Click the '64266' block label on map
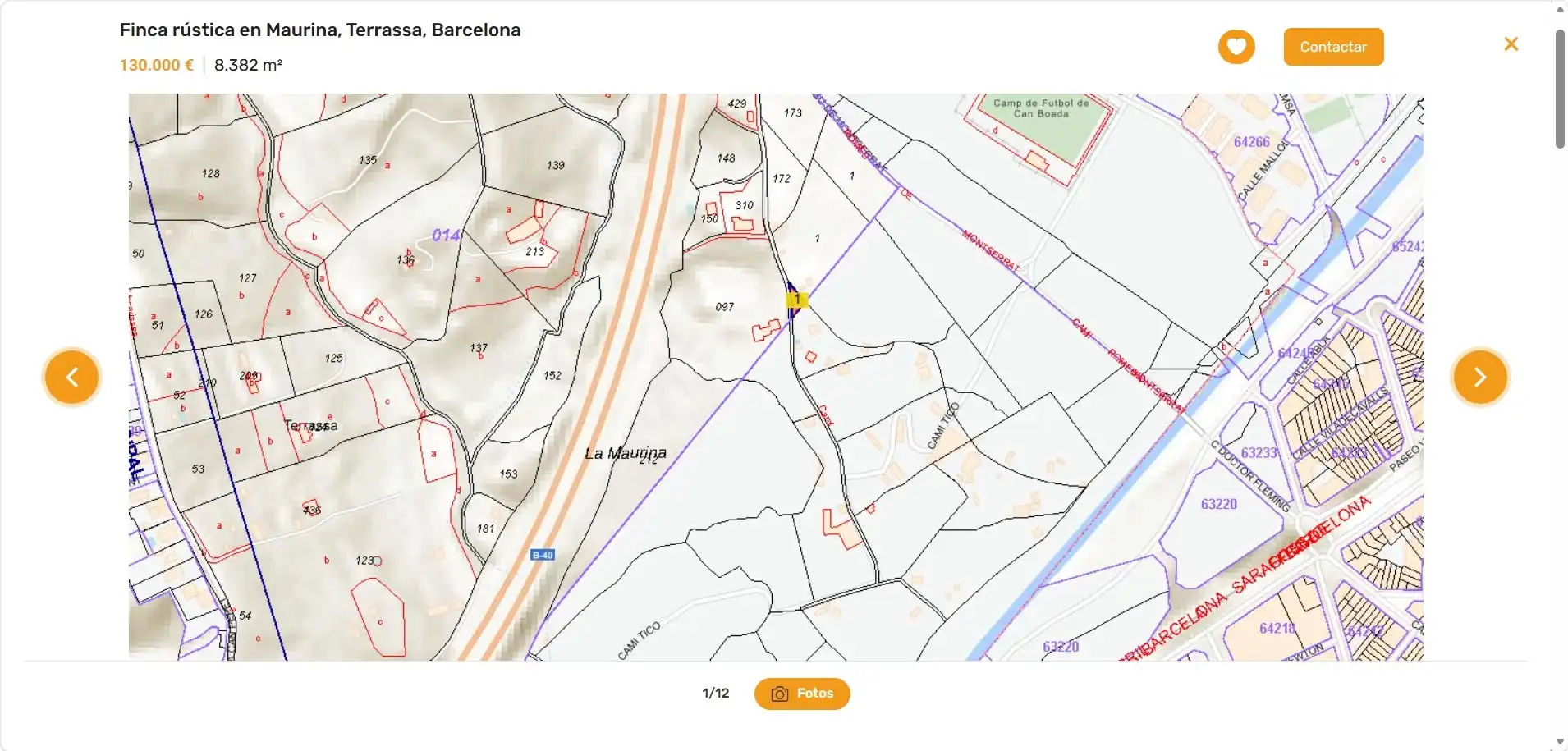Viewport: 1568px width, 751px height. point(1251,142)
